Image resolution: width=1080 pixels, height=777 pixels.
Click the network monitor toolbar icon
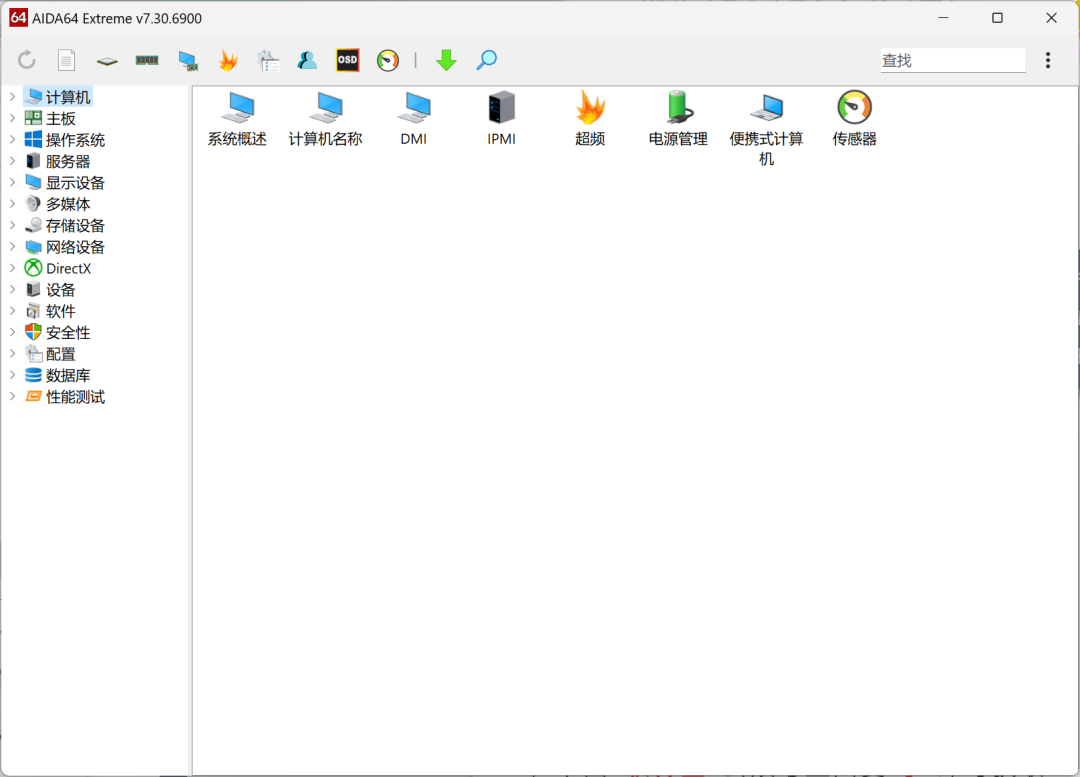pyautogui.click(x=188, y=61)
